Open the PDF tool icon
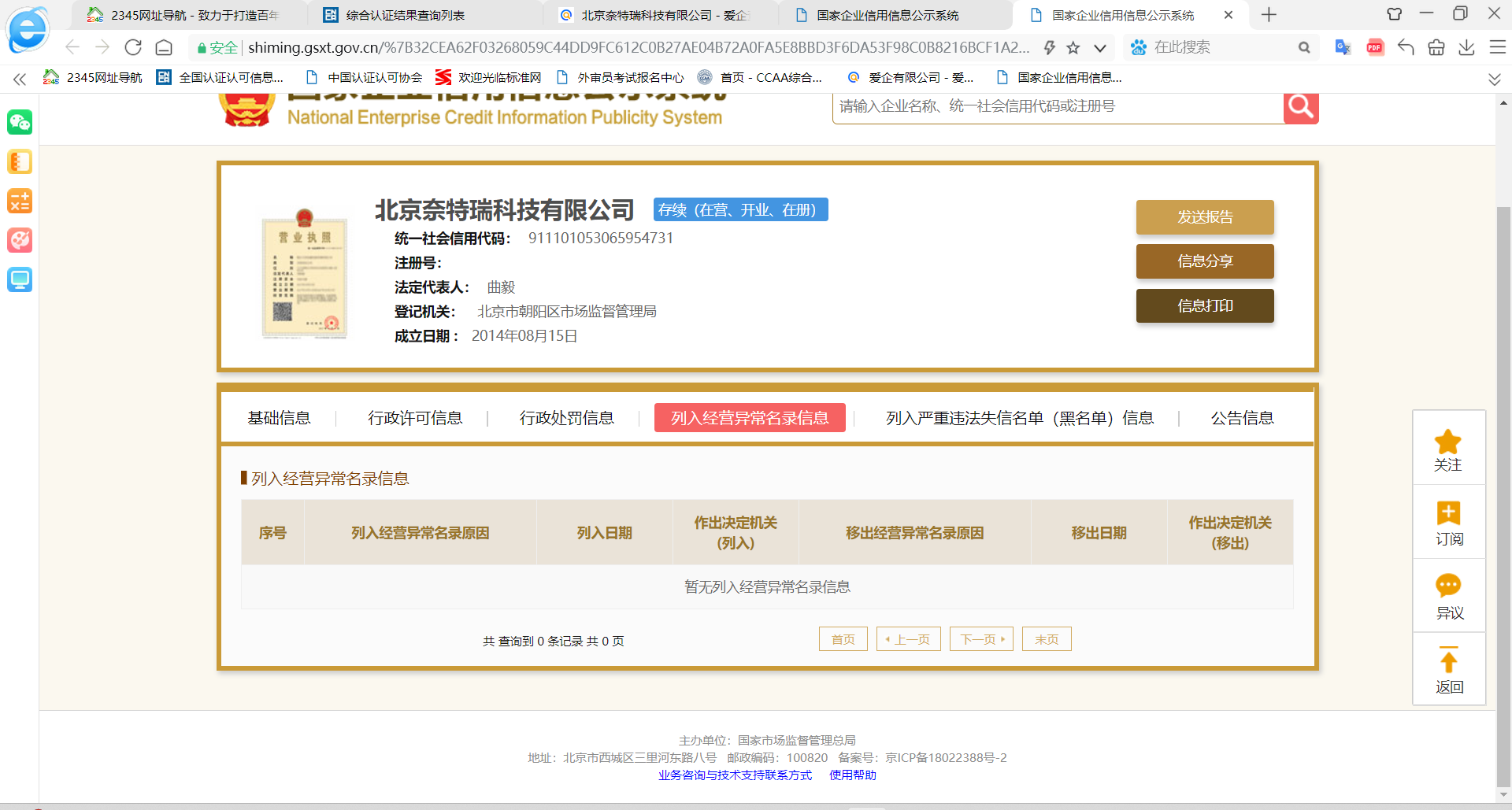Screen dimensions: 1512x810 point(1375,48)
